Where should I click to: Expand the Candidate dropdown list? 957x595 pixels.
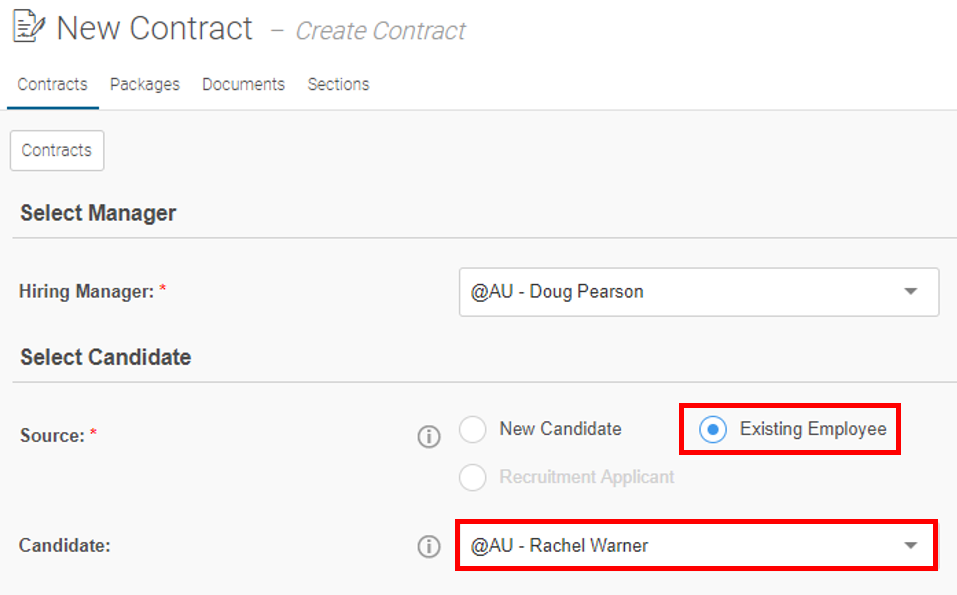696,546
